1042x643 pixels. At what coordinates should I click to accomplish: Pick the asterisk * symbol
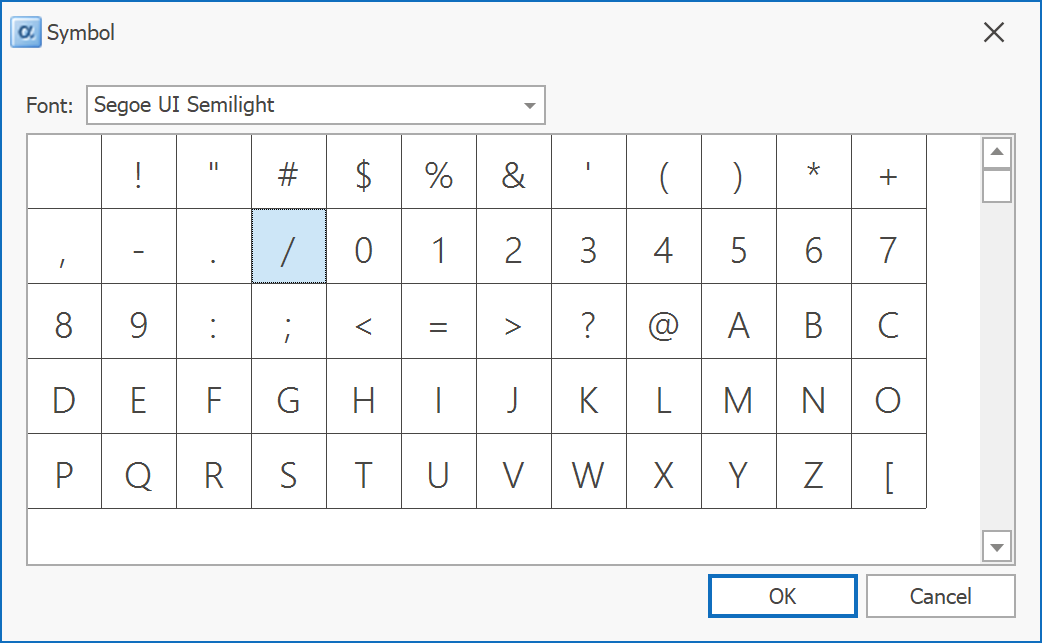tap(814, 172)
